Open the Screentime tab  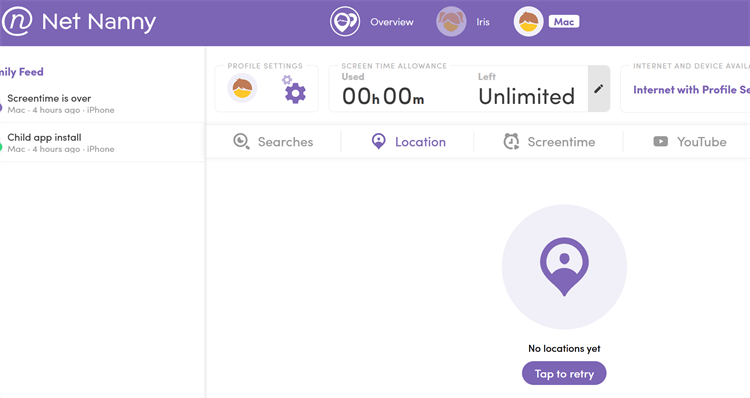tap(549, 142)
